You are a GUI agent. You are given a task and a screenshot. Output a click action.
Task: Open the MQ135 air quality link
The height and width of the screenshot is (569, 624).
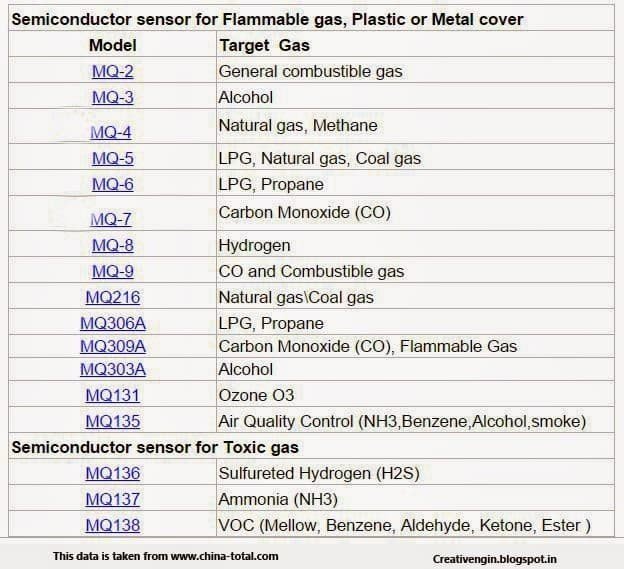click(112, 421)
